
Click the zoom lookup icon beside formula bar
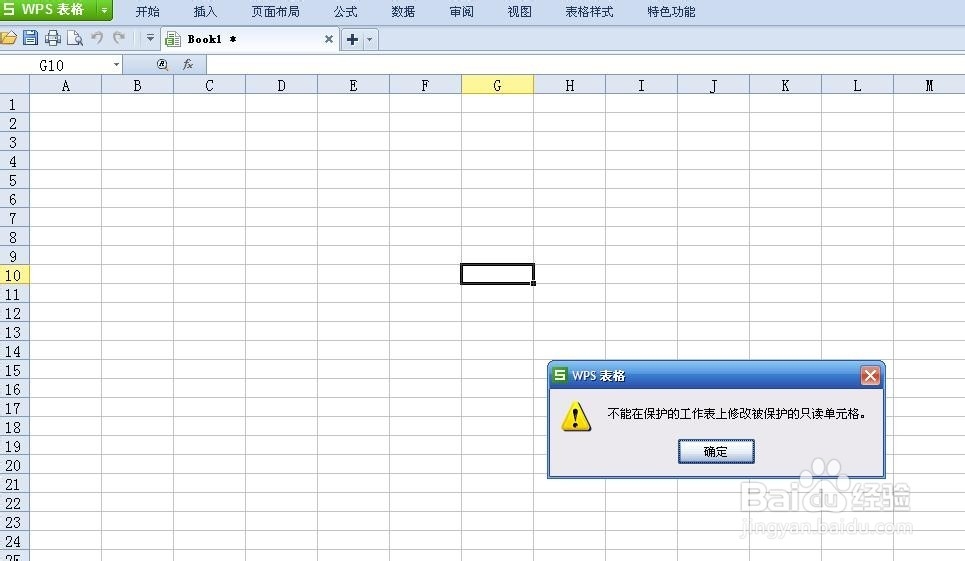coord(162,65)
